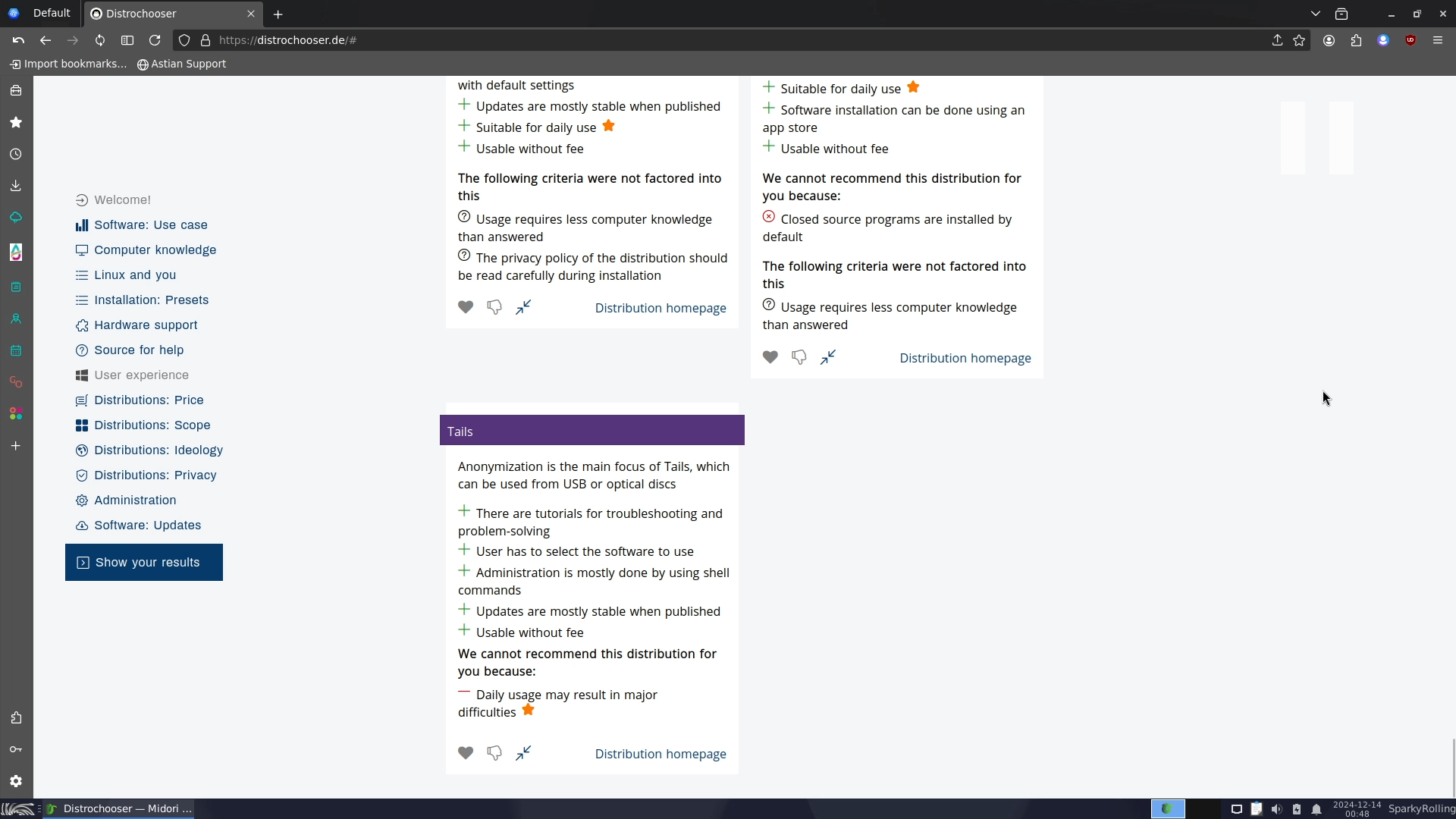Click the heart icon on the Tails card
The width and height of the screenshot is (1456, 819).
(466, 753)
